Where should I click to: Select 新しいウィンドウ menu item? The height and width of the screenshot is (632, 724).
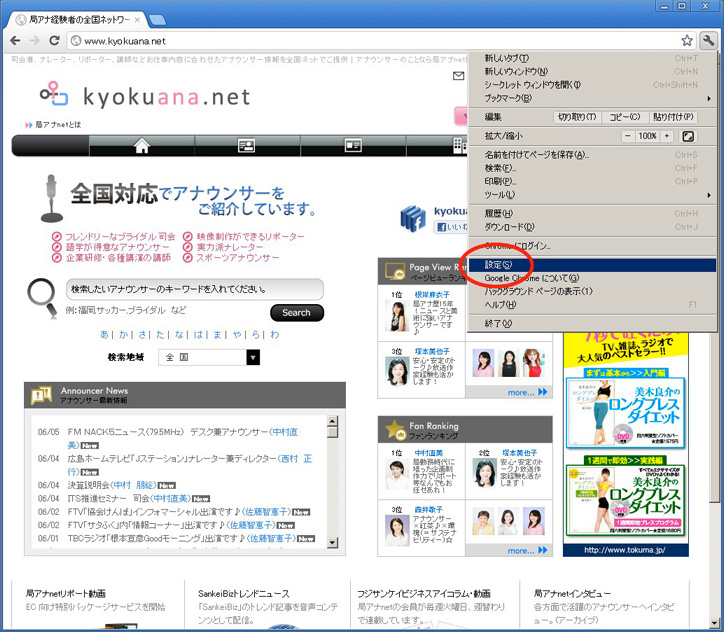coord(592,72)
